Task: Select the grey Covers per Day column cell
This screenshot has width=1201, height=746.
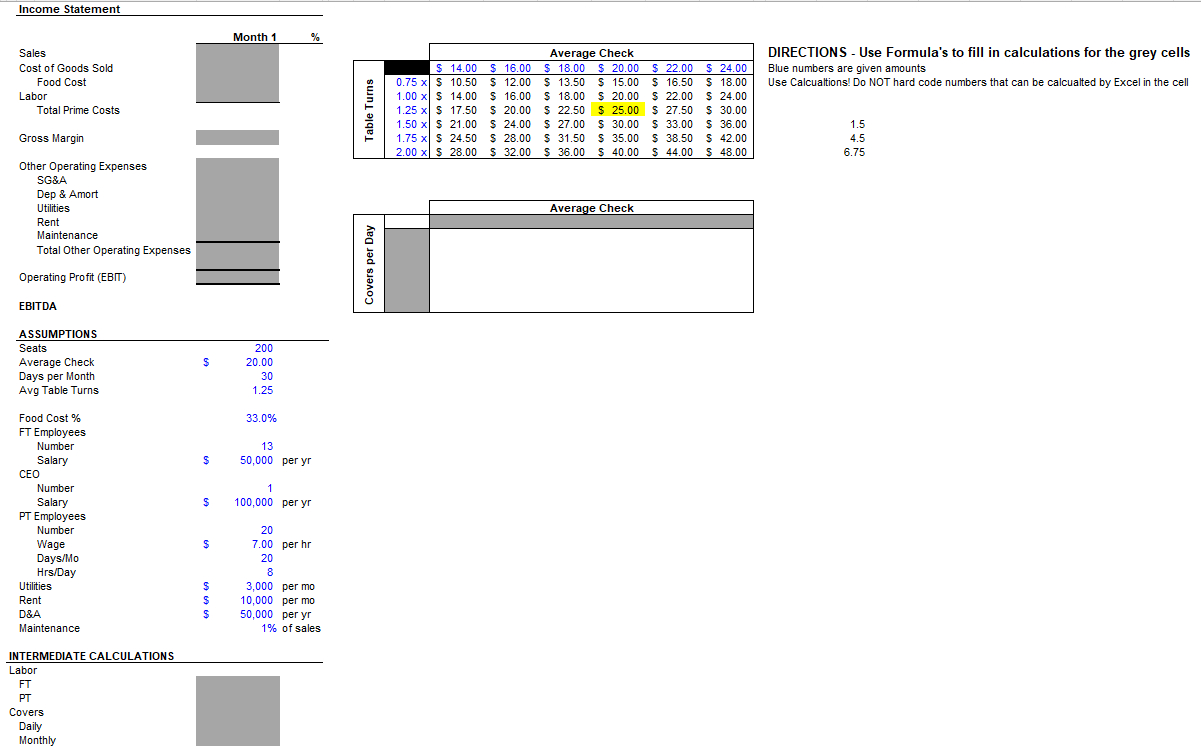Action: point(407,270)
